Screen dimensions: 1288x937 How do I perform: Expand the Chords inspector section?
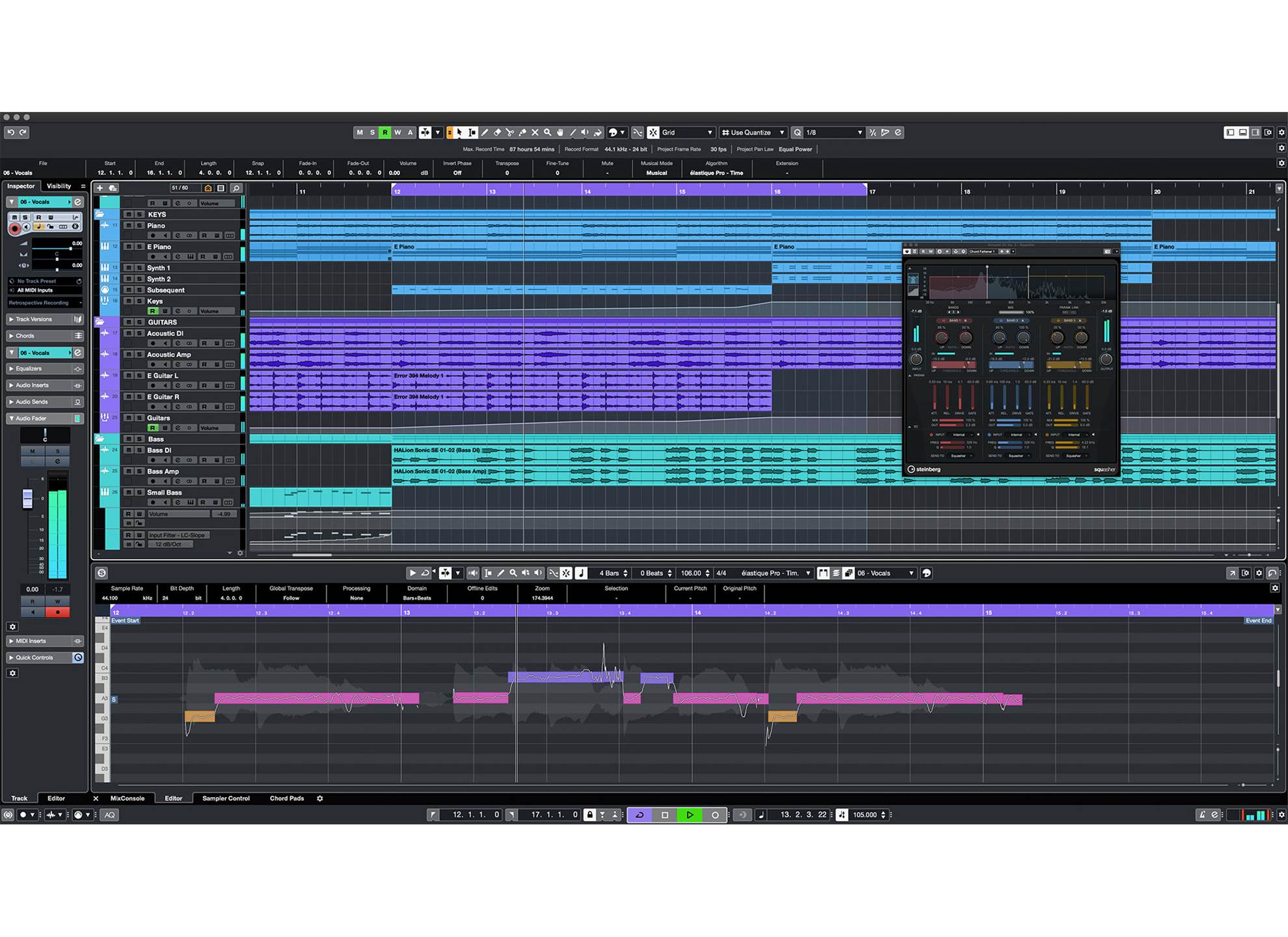pyautogui.click(x=45, y=336)
